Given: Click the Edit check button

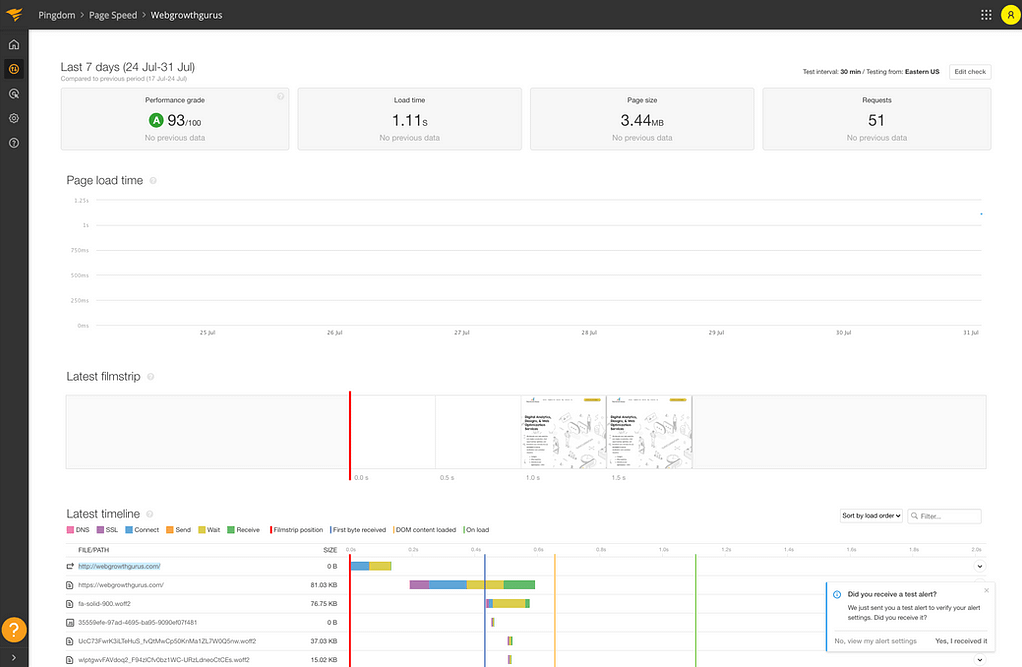Looking at the screenshot, I should (969, 71).
